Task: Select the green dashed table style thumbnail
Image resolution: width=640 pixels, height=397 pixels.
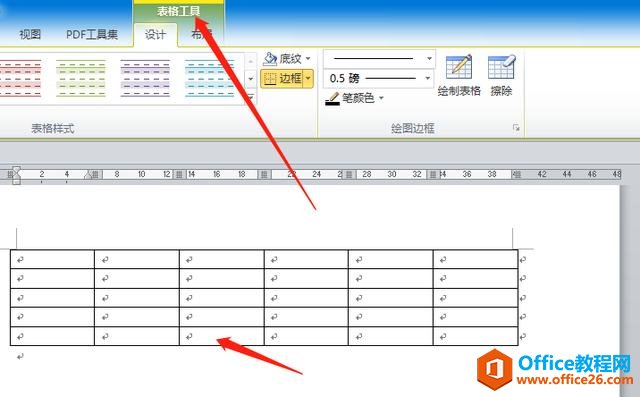Action: (x=81, y=78)
